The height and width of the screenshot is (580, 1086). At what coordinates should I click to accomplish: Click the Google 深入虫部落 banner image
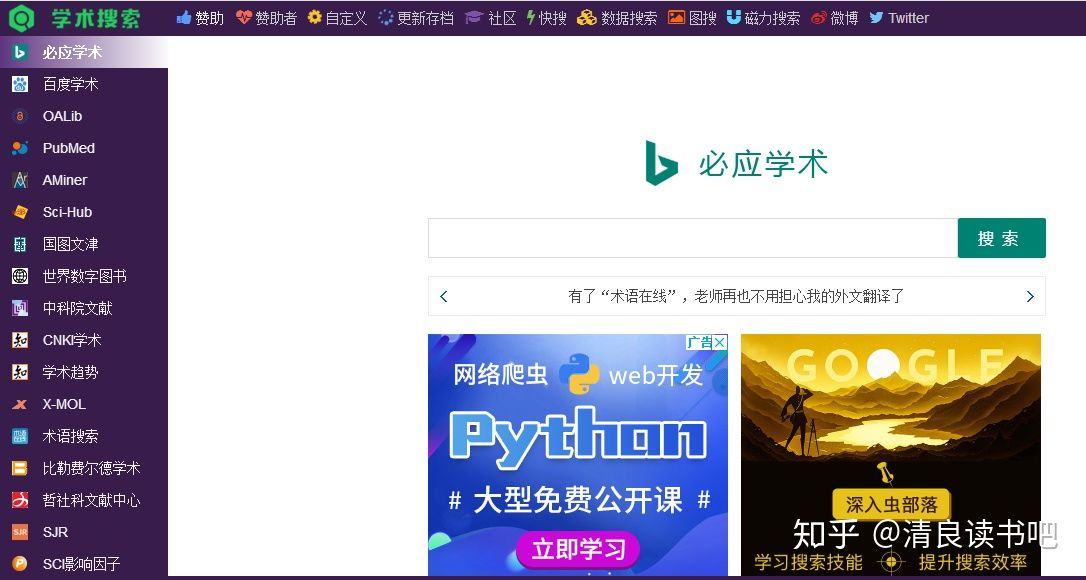(x=891, y=455)
